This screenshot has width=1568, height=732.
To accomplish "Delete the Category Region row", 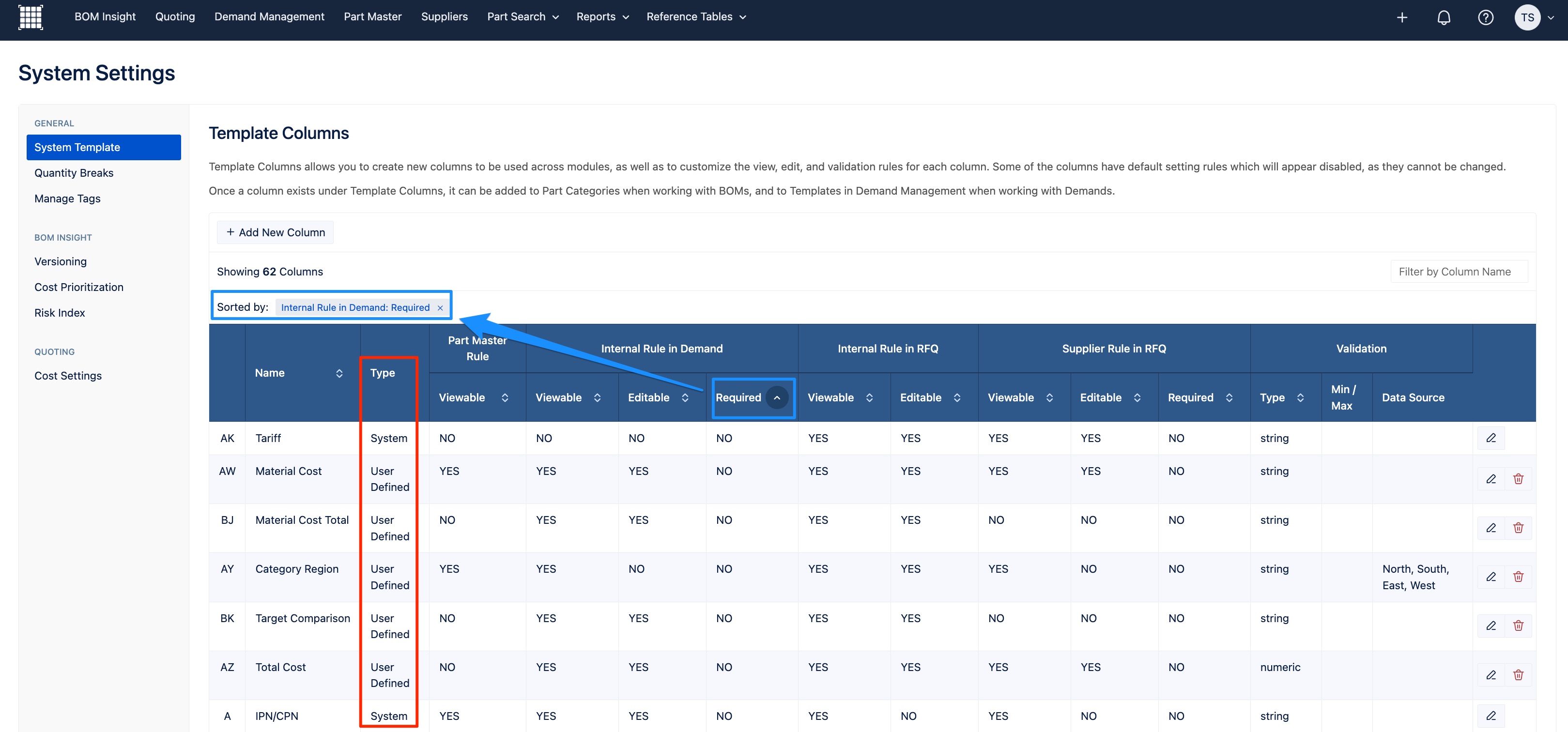I will click(x=1518, y=577).
